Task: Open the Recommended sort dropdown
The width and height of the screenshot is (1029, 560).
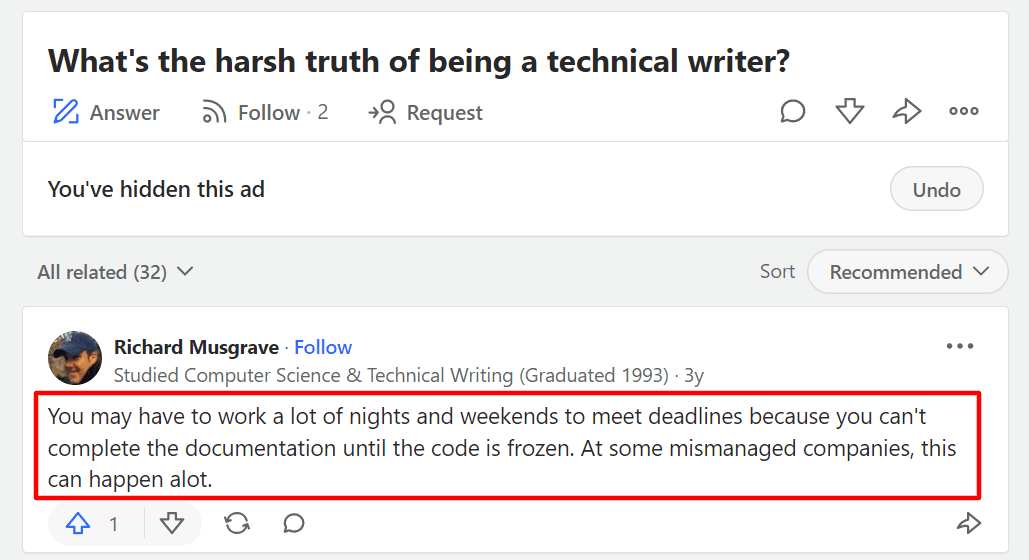Action: pyautogui.click(x=907, y=272)
